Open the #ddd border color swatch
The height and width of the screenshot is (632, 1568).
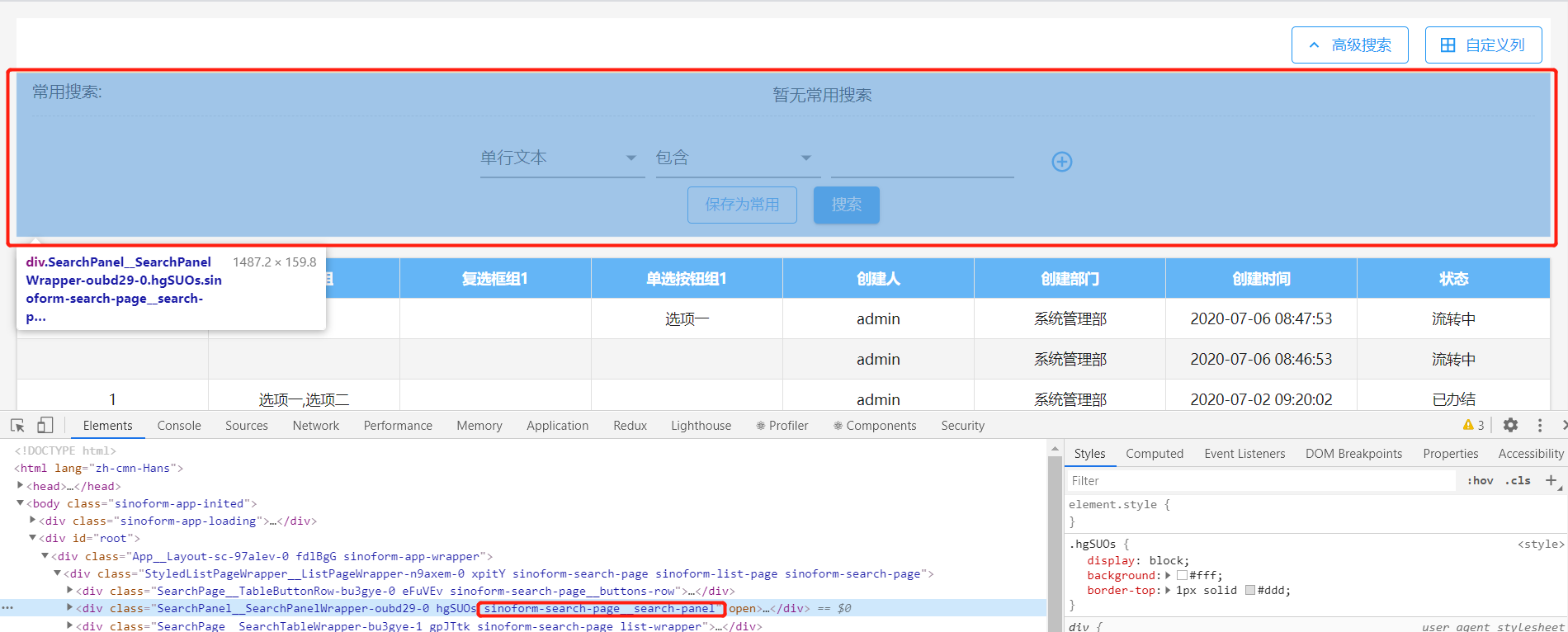(1250, 590)
